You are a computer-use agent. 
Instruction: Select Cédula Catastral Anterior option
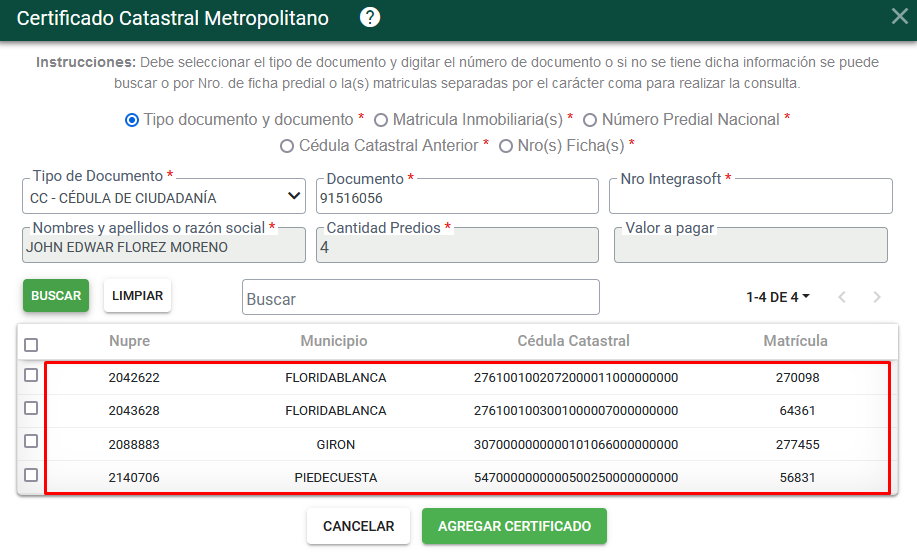pos(287,146)
